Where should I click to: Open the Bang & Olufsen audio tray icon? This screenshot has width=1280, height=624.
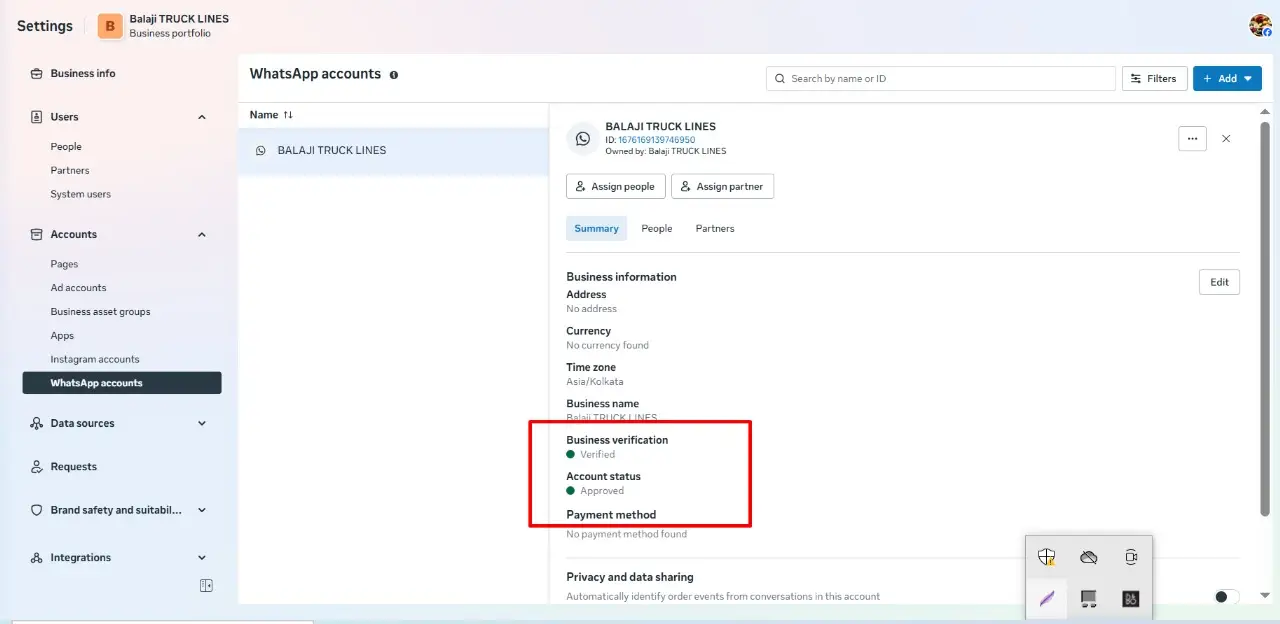[x=1131, y=599]
